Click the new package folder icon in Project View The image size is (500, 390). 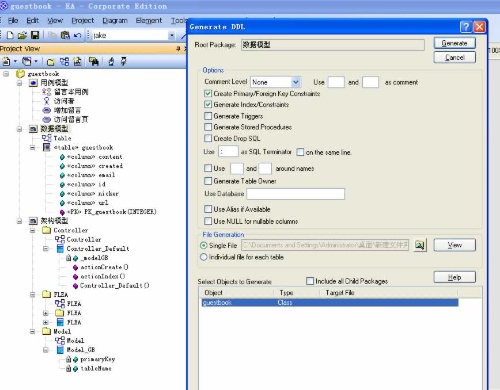tap(51, 62)
